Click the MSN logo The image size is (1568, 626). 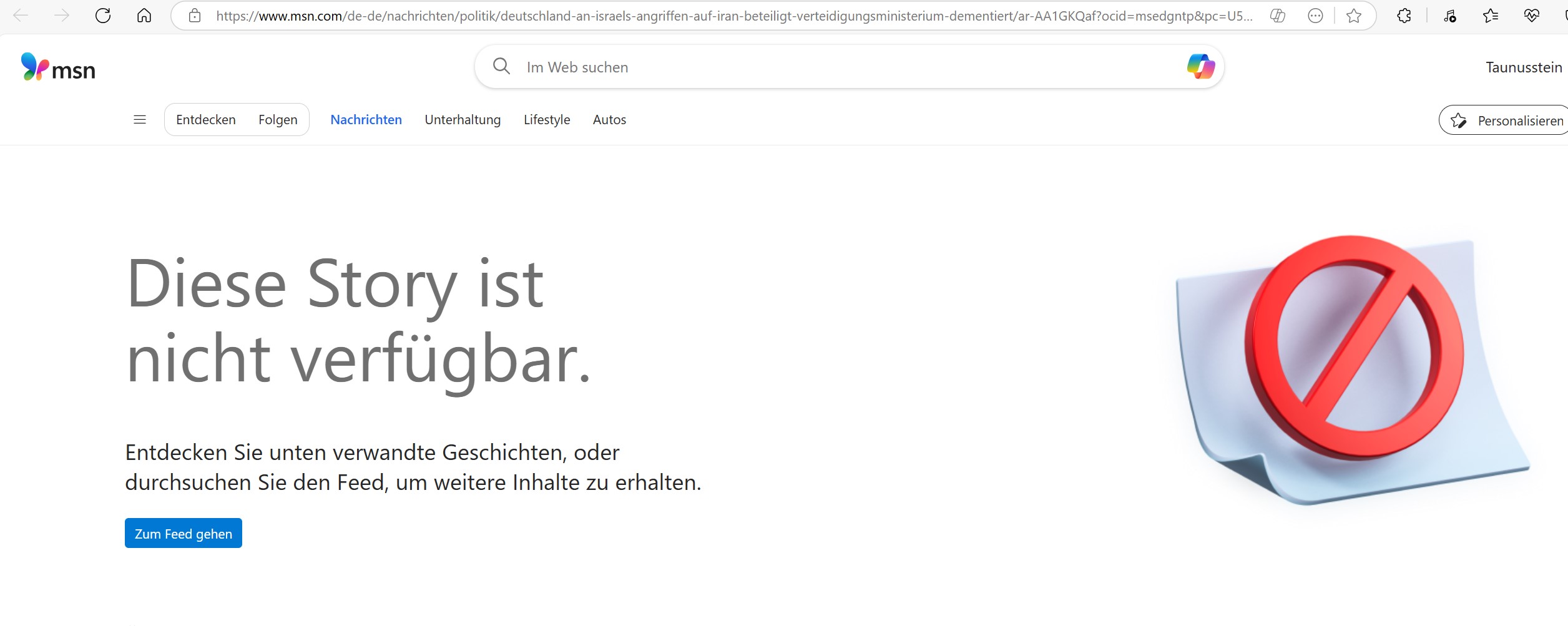58,67
